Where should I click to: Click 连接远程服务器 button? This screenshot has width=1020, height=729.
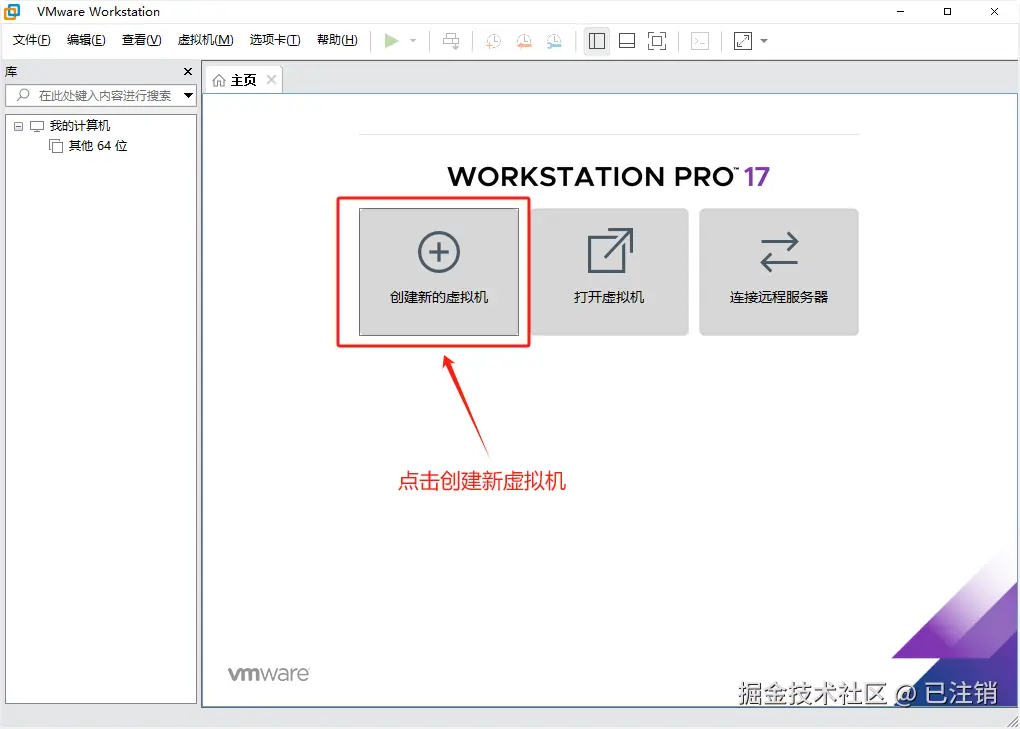(779, 272)
